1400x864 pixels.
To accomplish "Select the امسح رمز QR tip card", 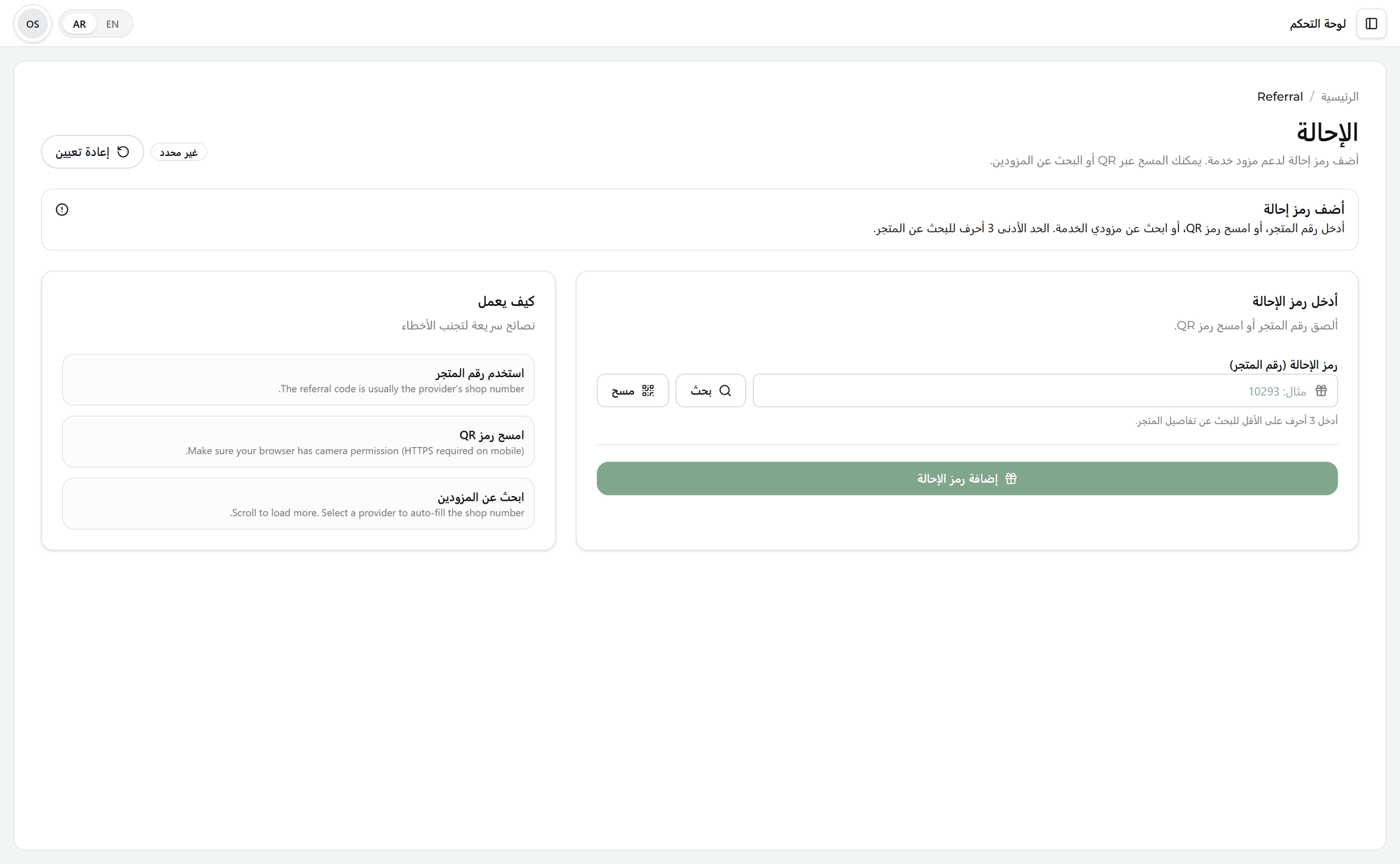I will point(298,441).
